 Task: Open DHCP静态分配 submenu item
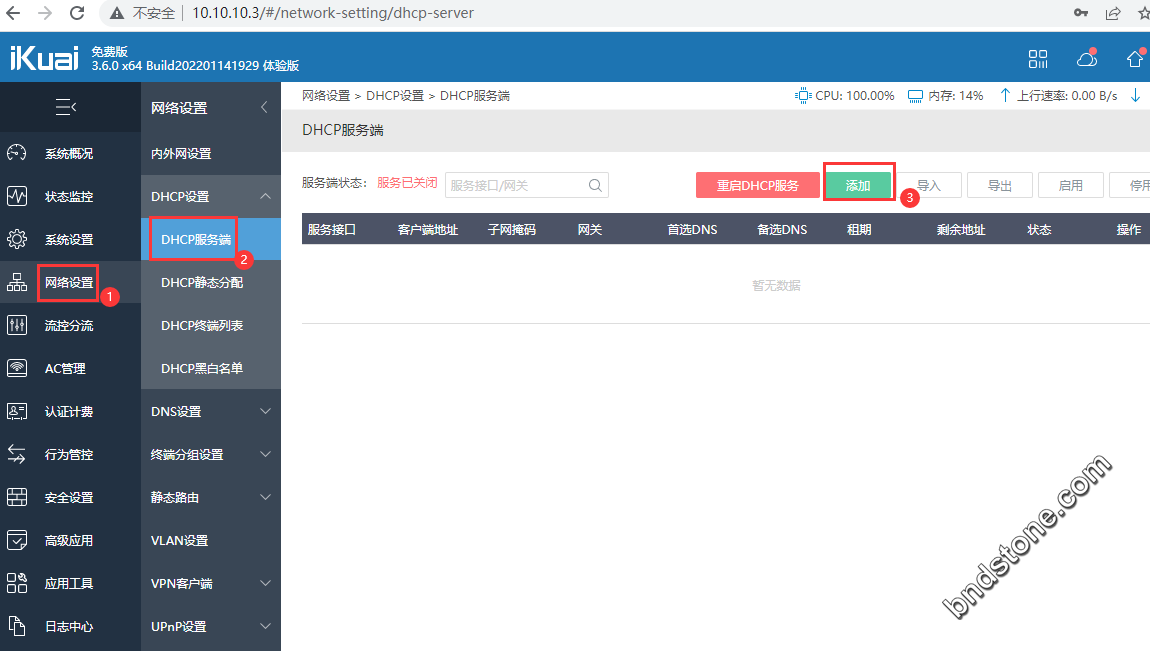202,282
